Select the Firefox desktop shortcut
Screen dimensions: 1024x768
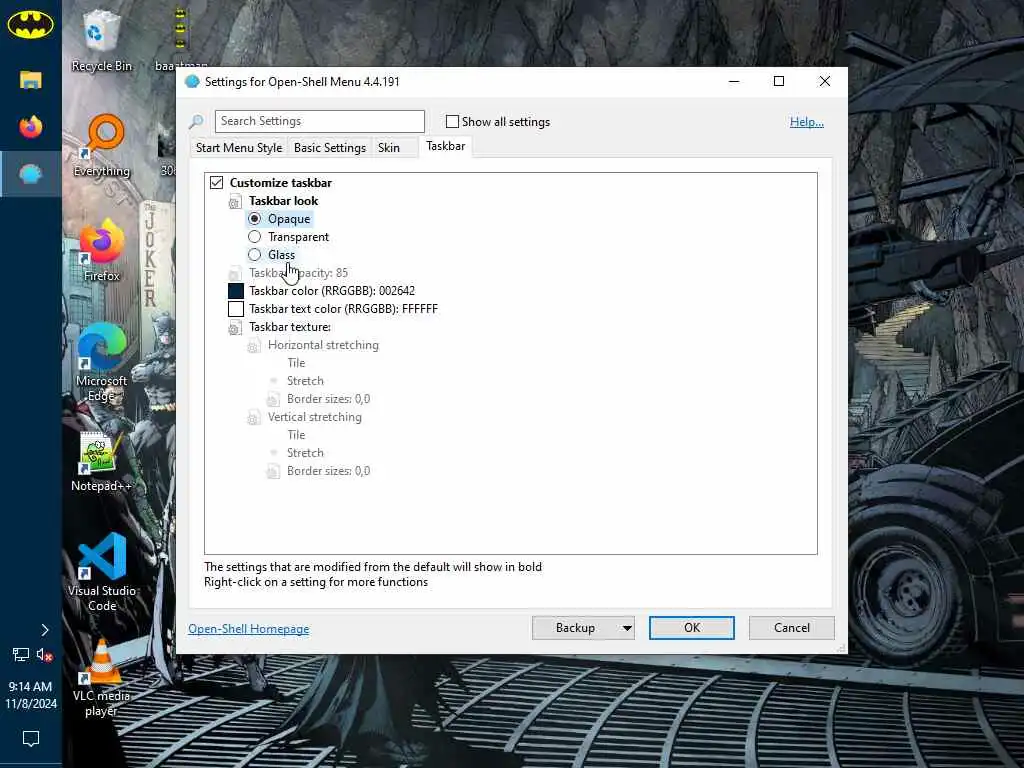point(102,251)
